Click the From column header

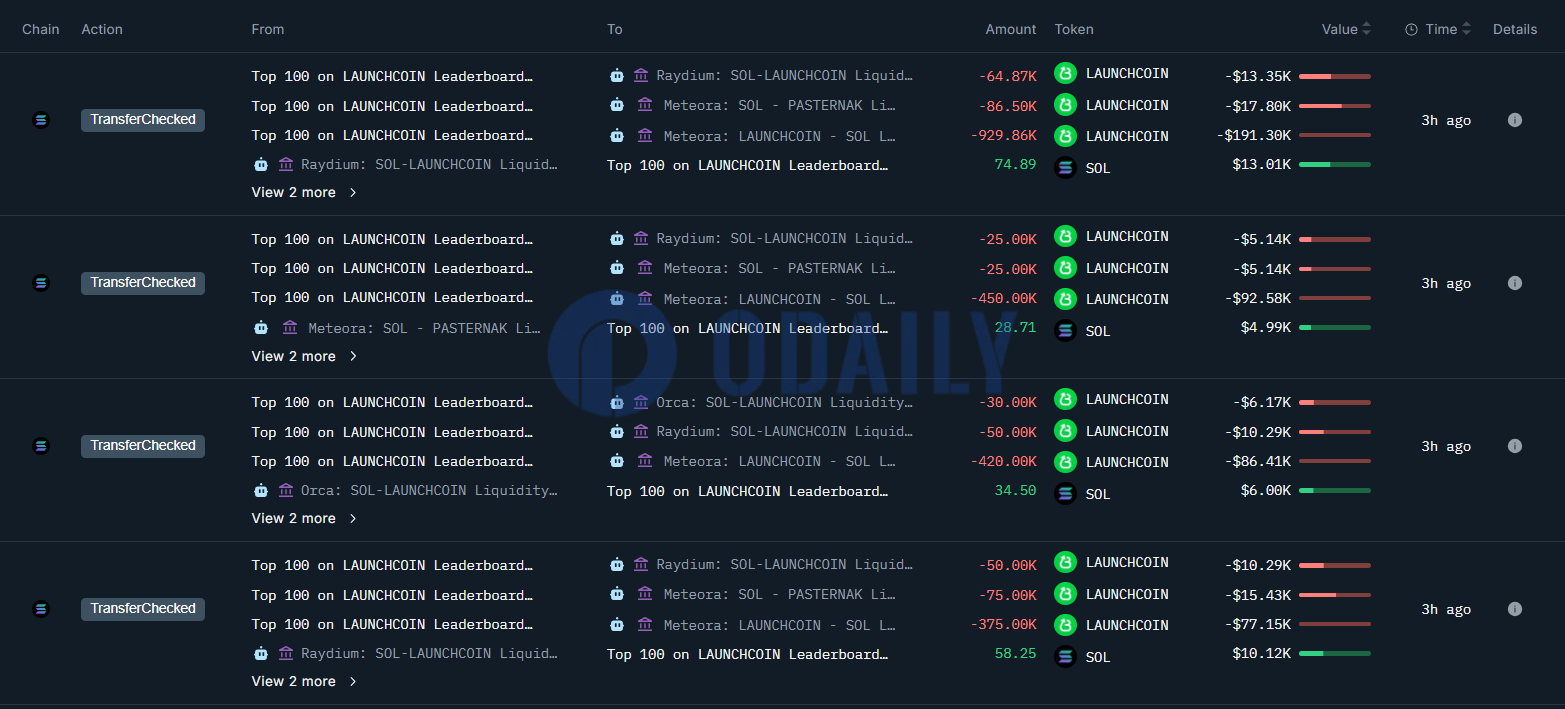tap(268, 29)
